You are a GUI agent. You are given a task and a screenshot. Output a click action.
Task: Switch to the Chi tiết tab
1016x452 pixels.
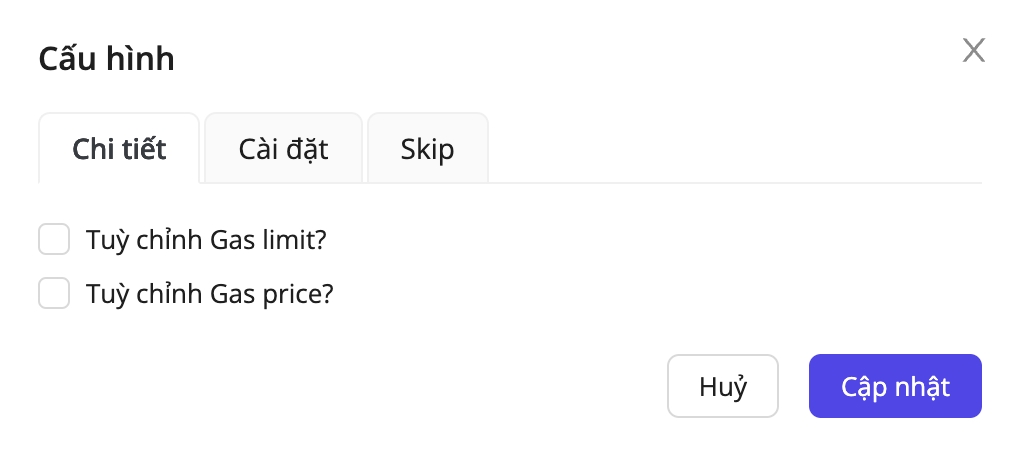[x=119, y=149]
